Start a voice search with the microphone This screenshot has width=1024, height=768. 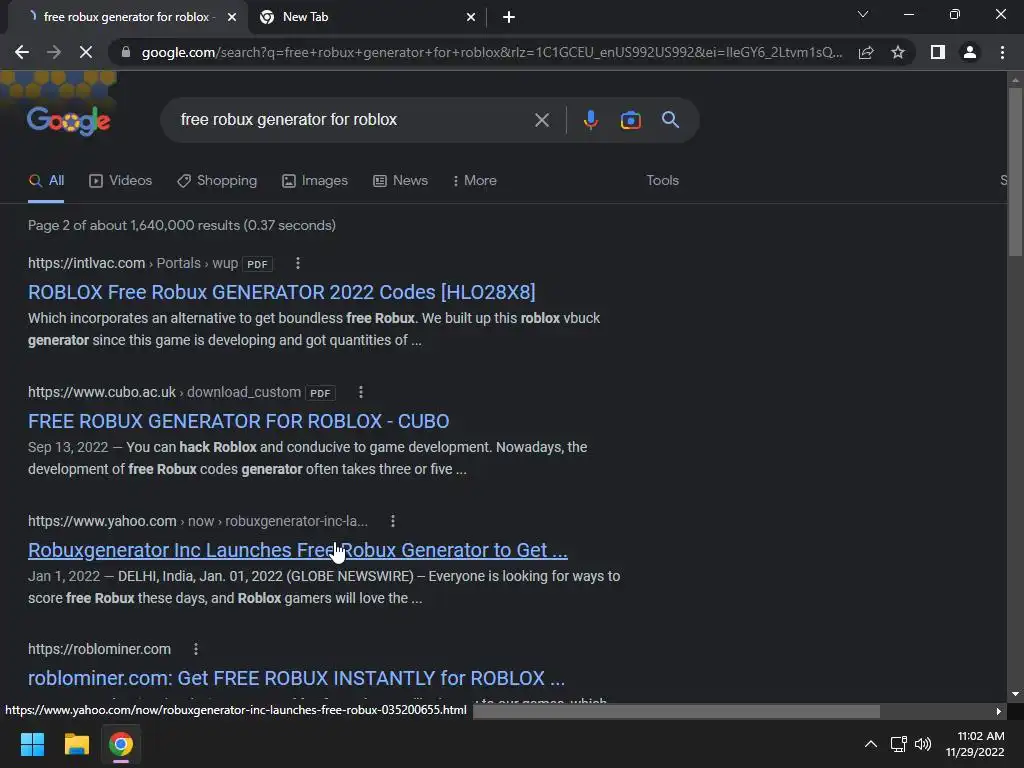(x=590, y=120)
